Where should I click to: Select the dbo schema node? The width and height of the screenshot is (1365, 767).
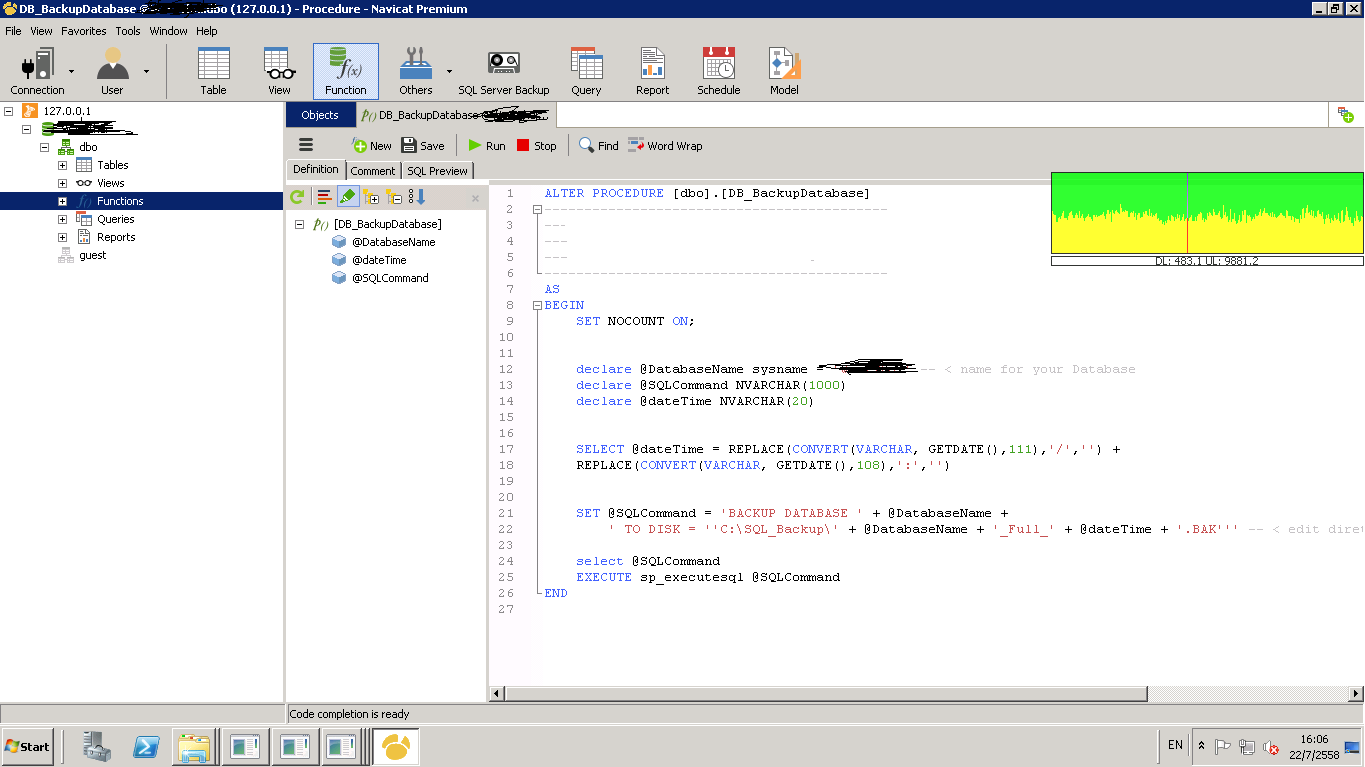pyautogui.click(x=88, y=147)
